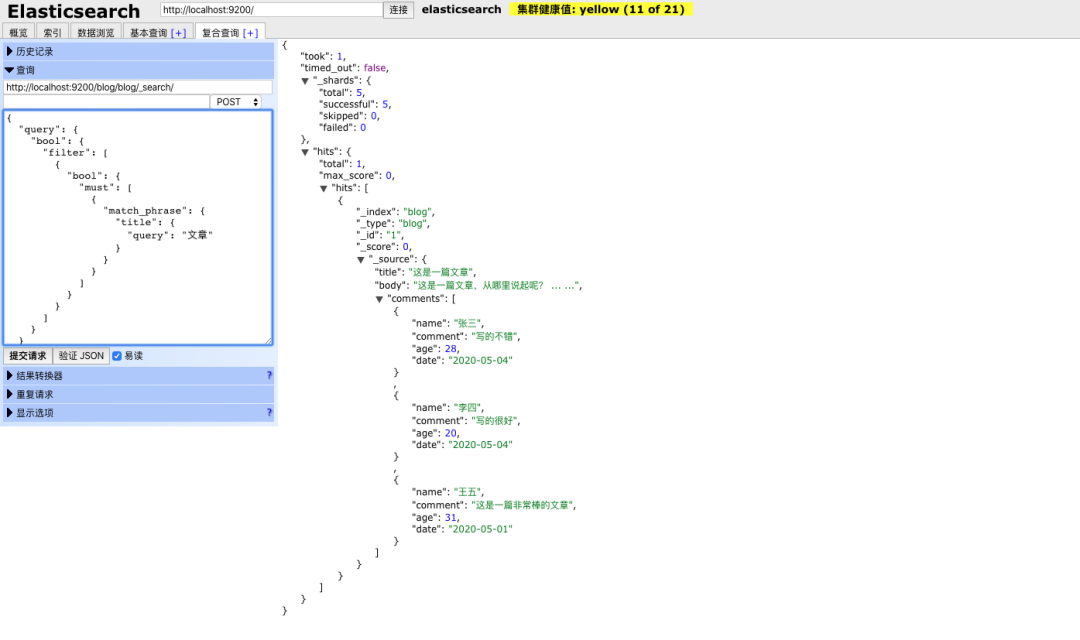Expand the 显示选项 section
Image resolution: width=1080 pixels, height=640 pixels.
(x=138, y=413)
